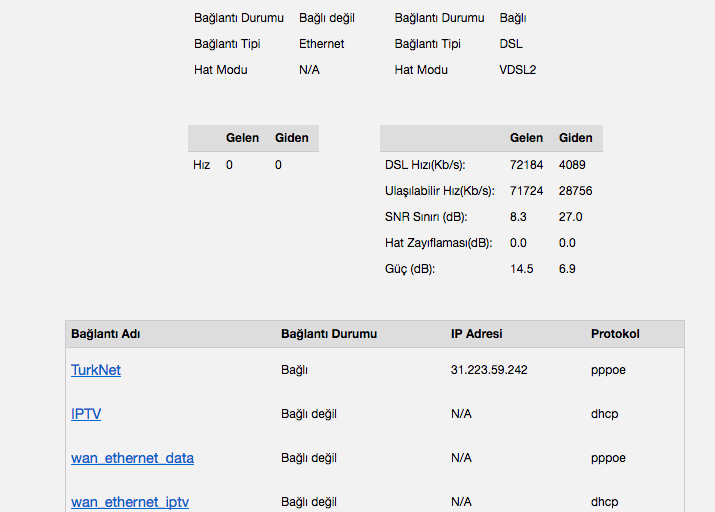The image size is (715, 512).
Task: Click Giden header in Ethernet speed table
Action: tap(291, 138)
